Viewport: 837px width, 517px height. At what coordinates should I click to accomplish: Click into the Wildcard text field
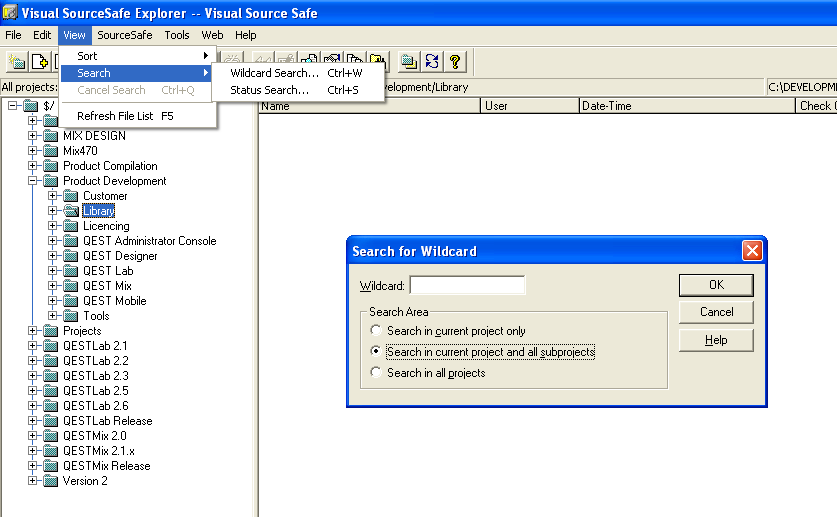point(467,286)
